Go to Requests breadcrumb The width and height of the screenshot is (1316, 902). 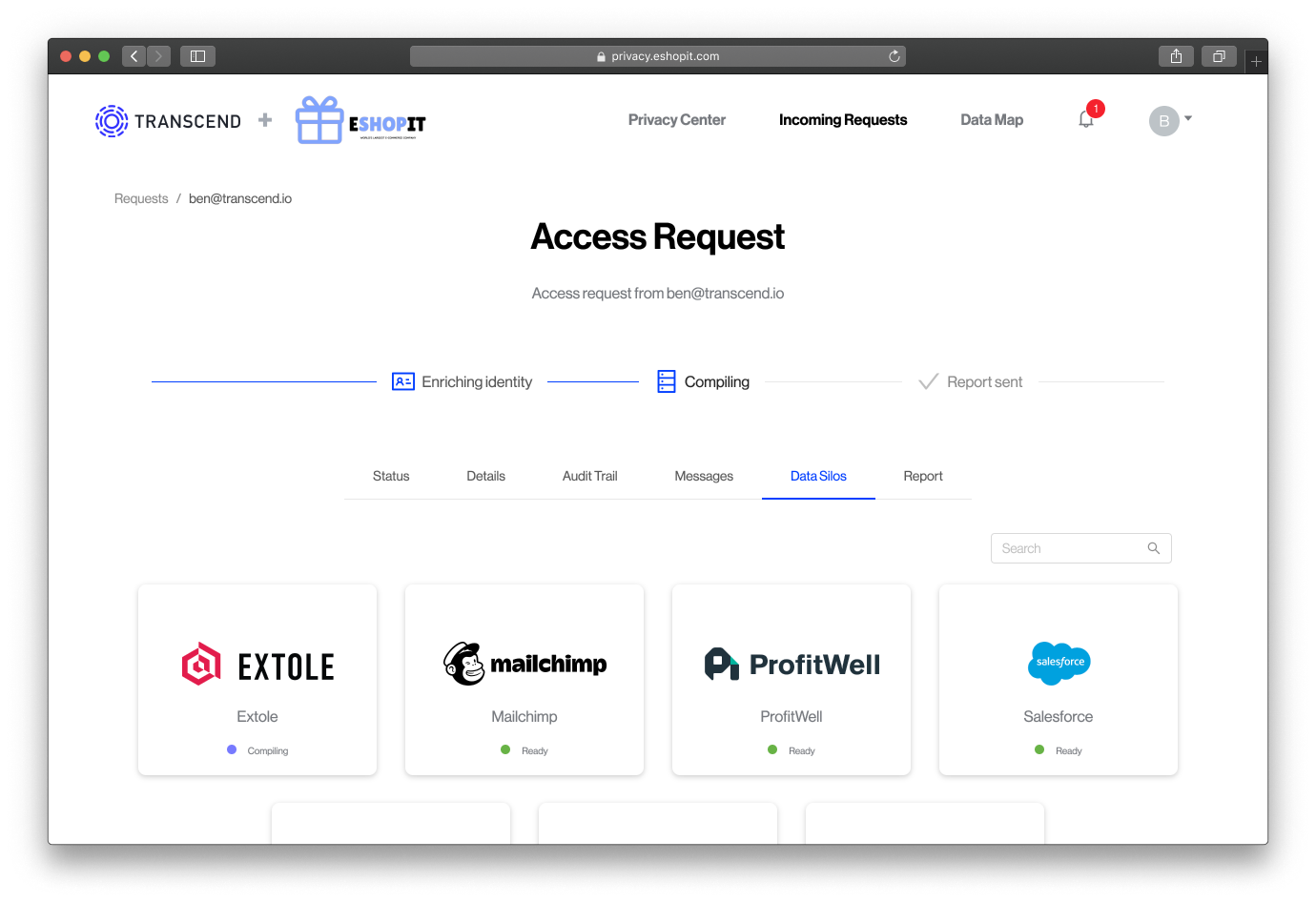(141, 198)
